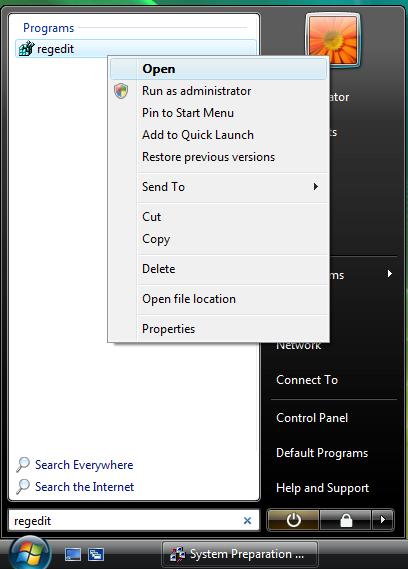Click the Start menu right-pane submenu arrow

(x=389, y=274)
